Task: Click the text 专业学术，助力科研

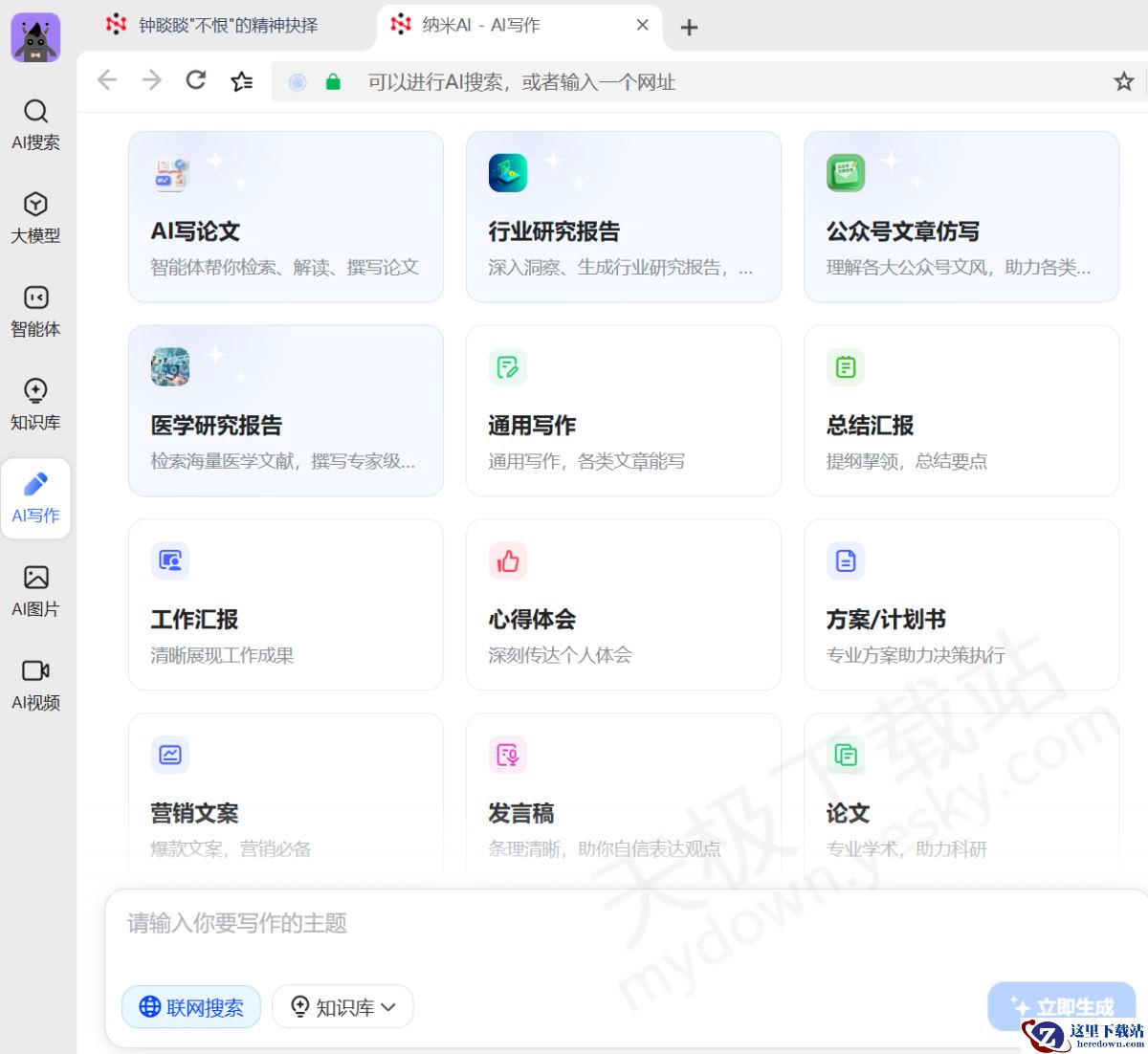Action: [907, 849]
